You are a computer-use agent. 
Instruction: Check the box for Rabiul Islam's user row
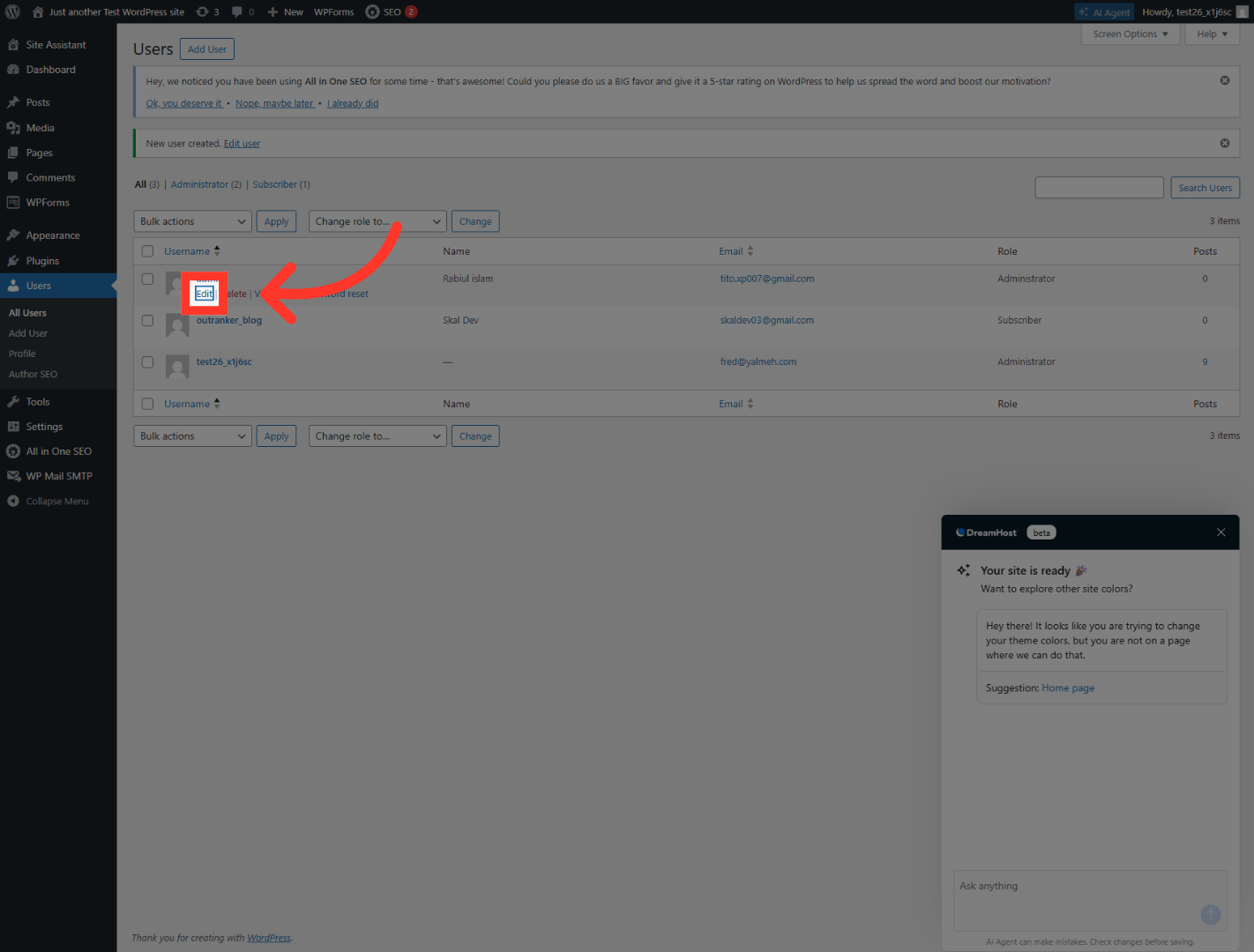click(x=147, y=279)
